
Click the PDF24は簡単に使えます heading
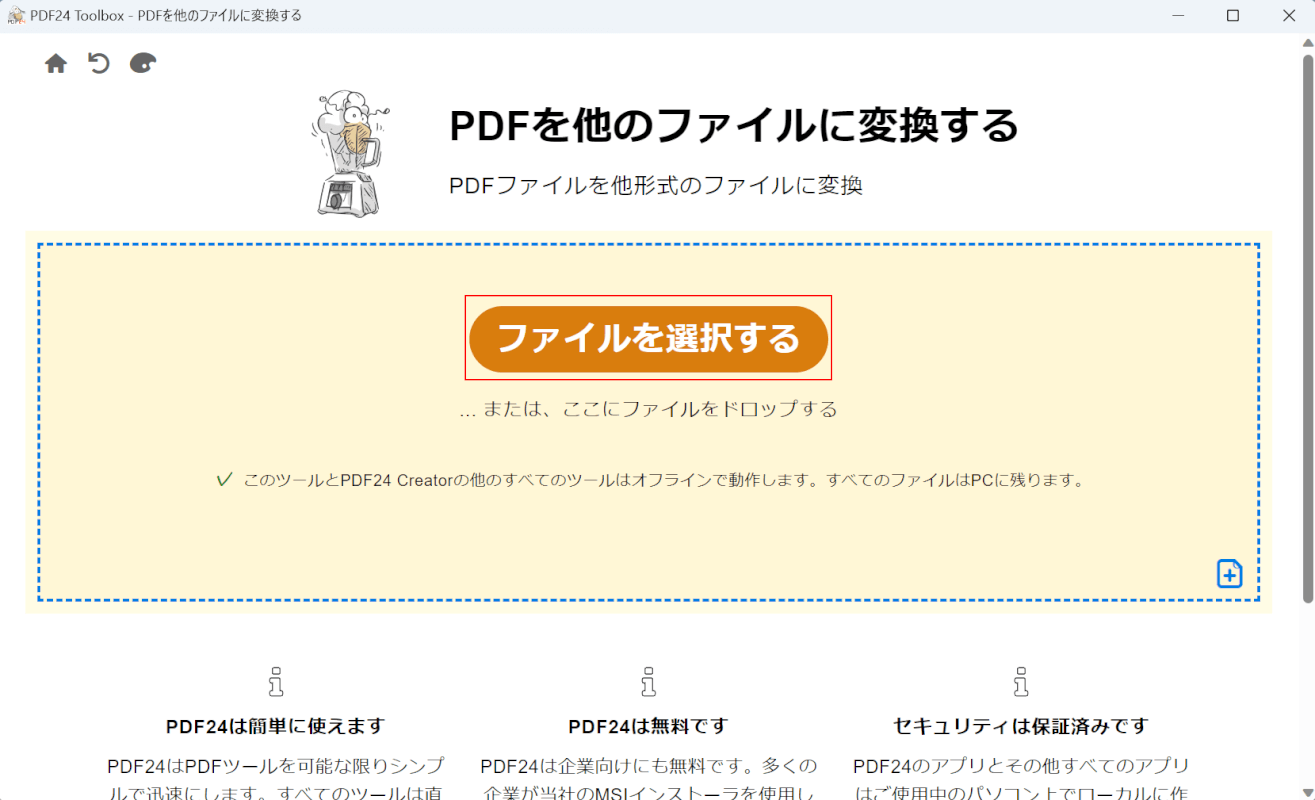[276, 726]
